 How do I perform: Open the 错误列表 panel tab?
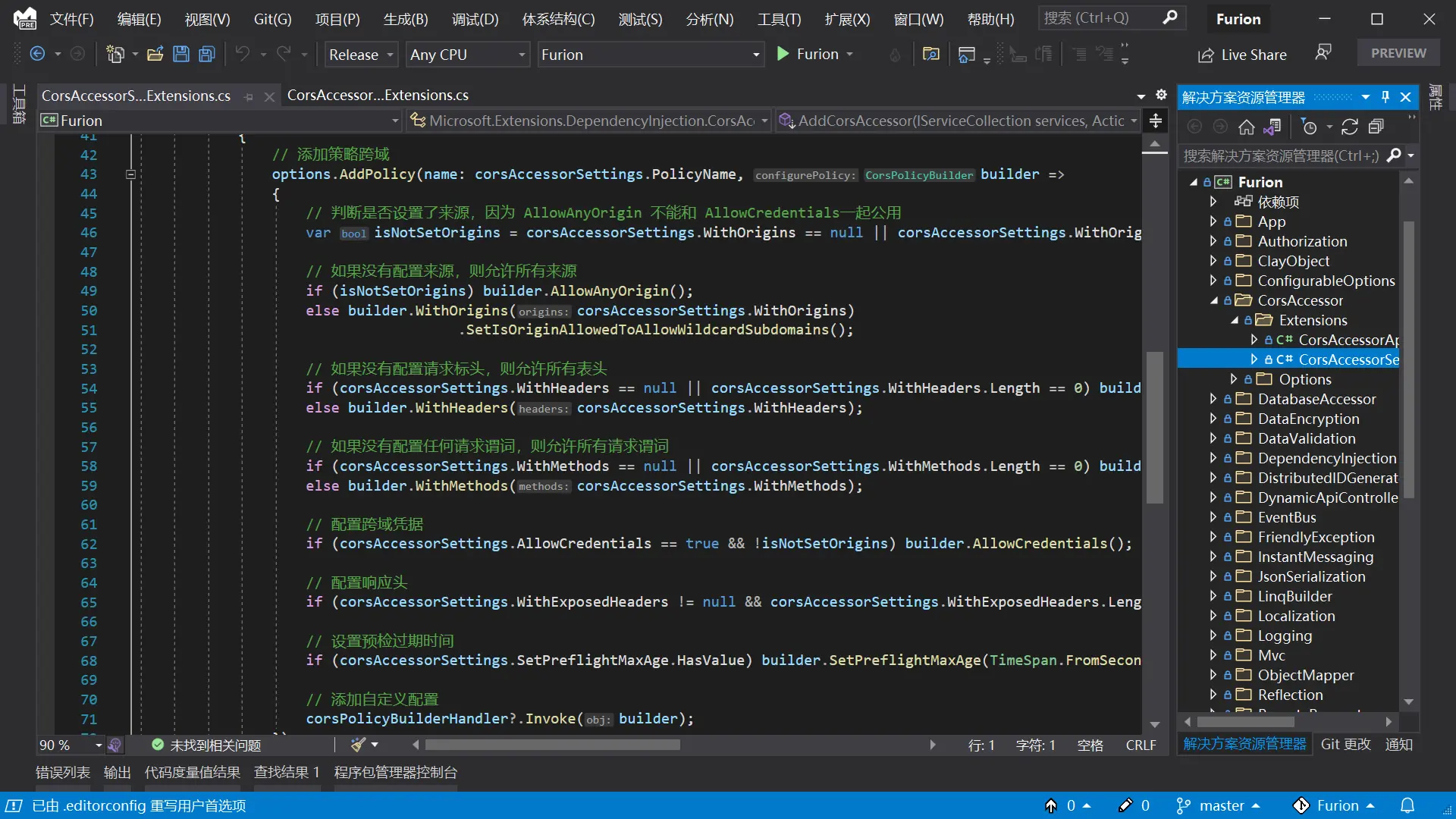63,772
